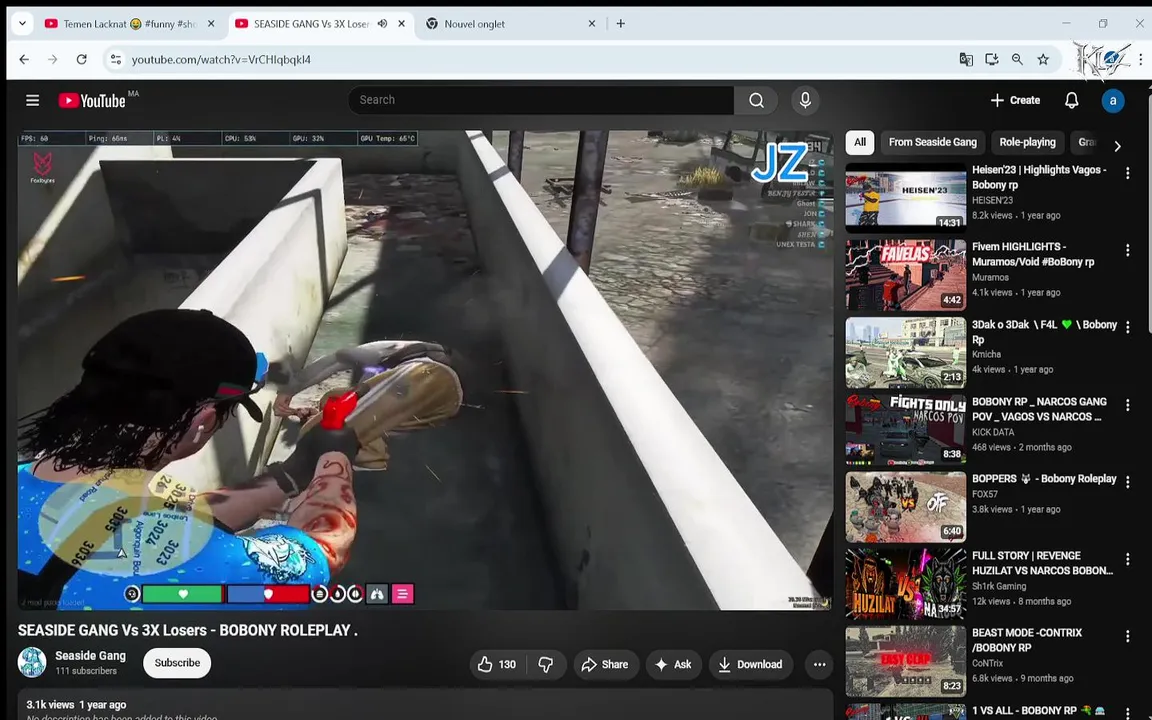
Task: Open options menu for Fivem HIGHLIGHTS video
Action: (x=1128, y=251)
